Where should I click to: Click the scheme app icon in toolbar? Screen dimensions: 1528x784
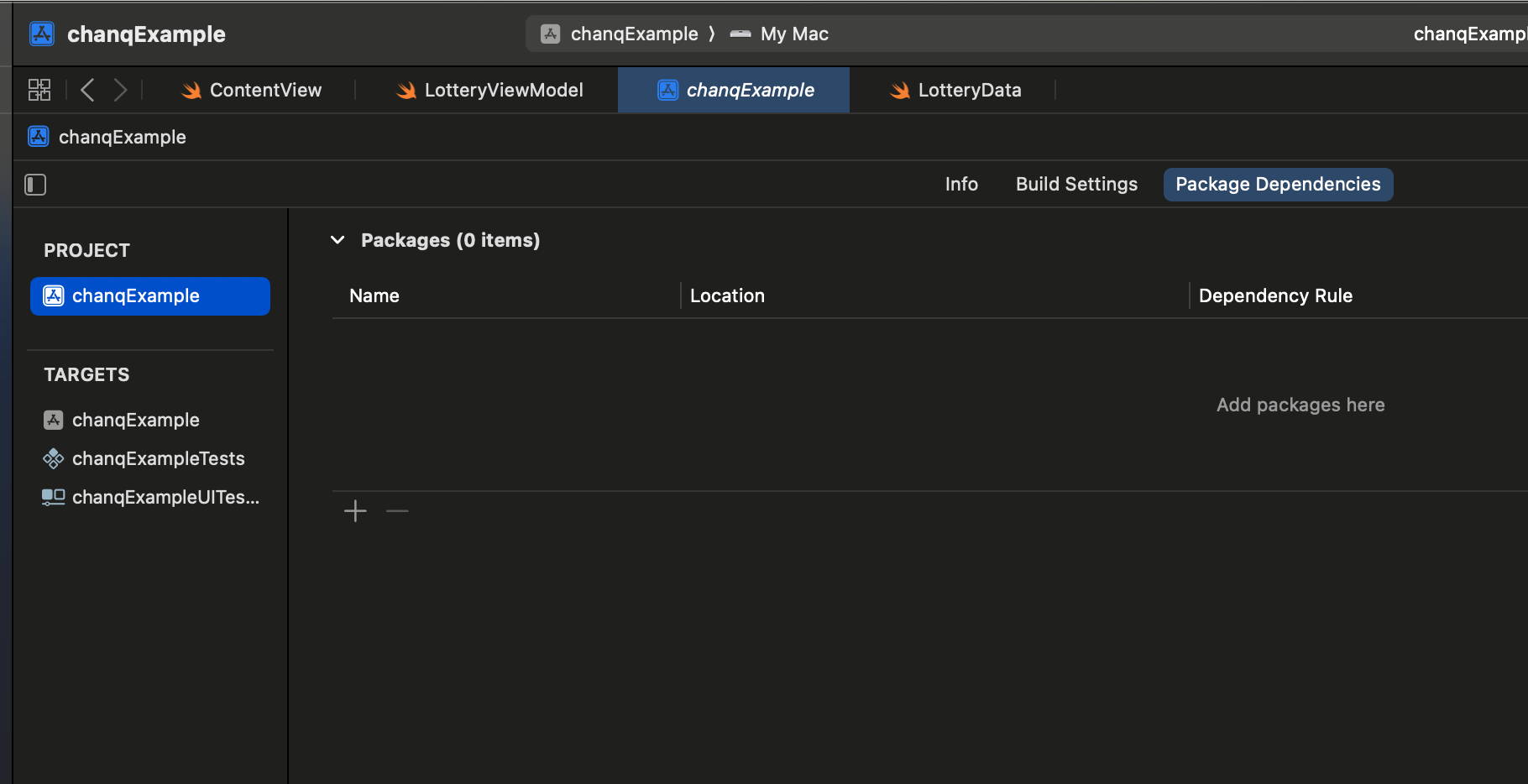coord(550,34)
